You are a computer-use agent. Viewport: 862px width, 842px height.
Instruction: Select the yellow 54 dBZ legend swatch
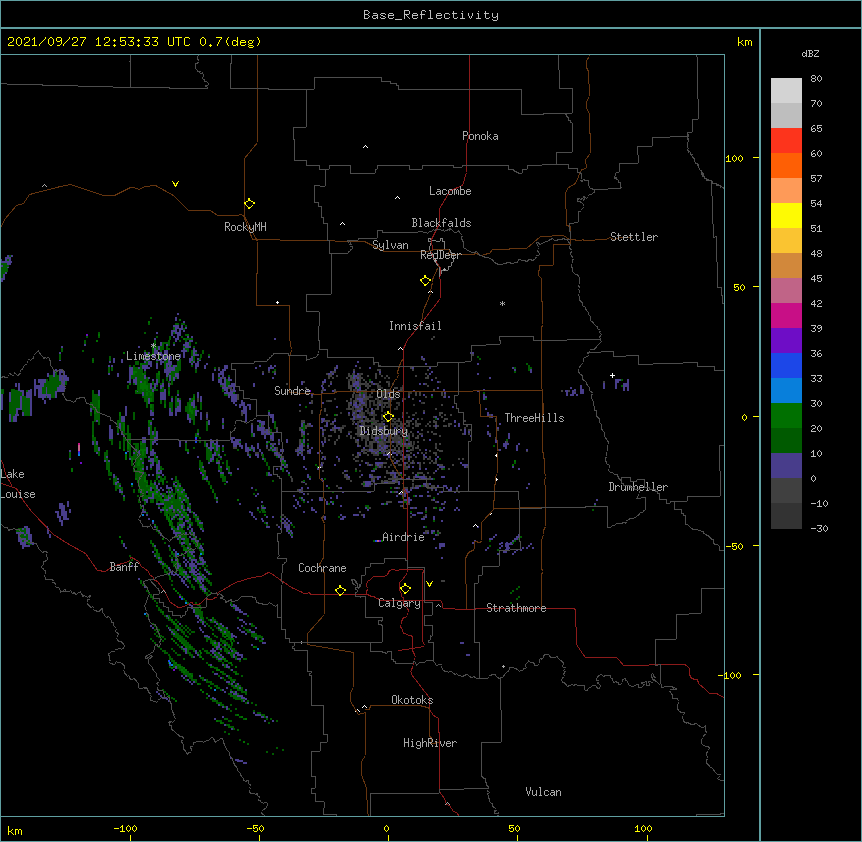click(786, 215)
